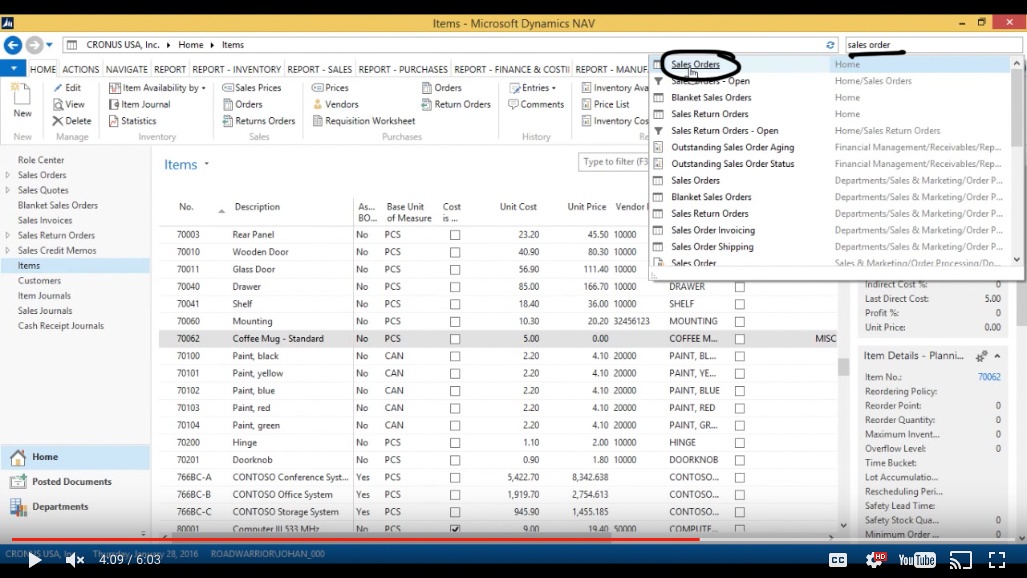The width and height of the screenshot is (1027, 578).
Task: Open Statistics from the Inventory group
Action: click(132, 121)
